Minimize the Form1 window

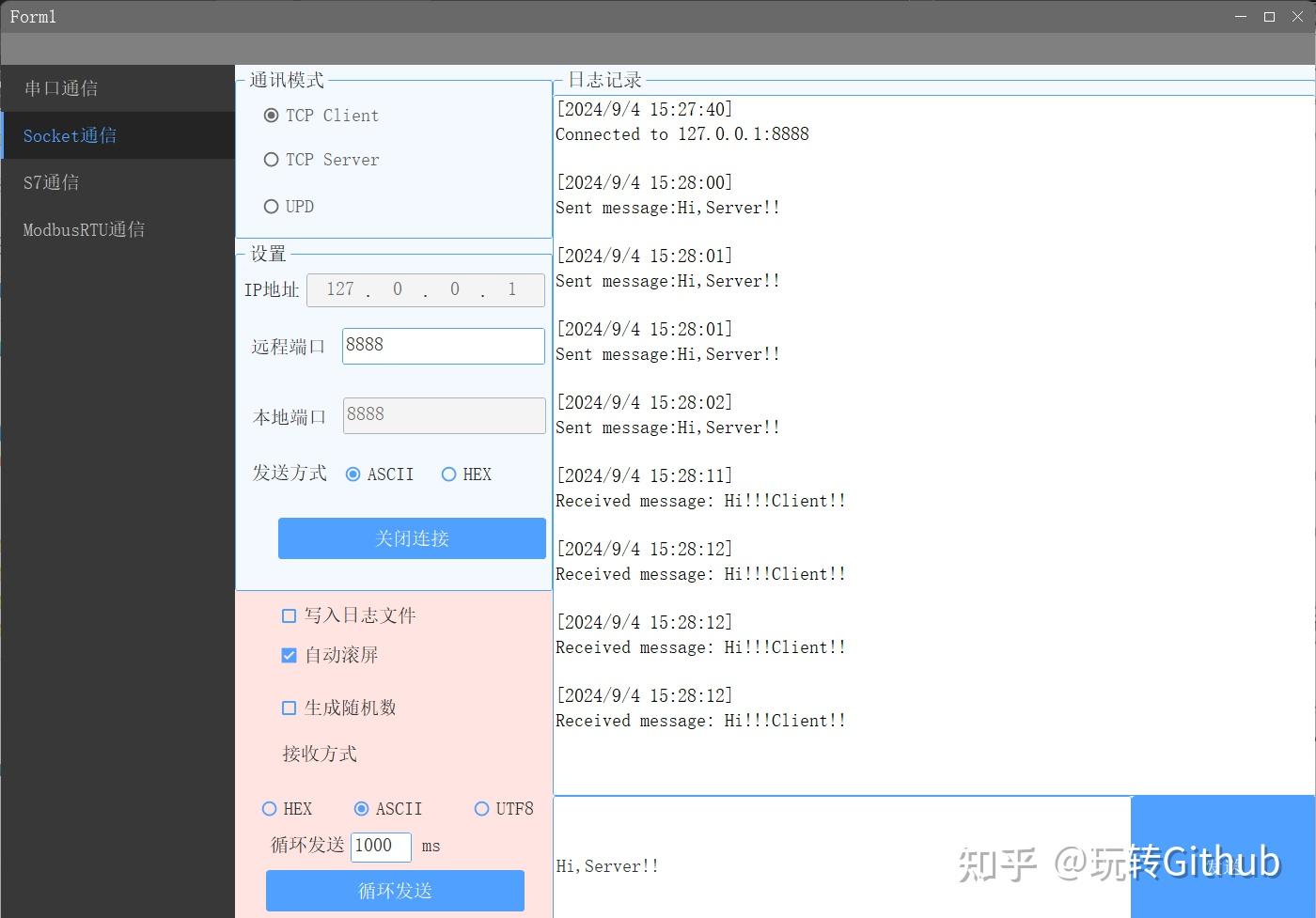pyautogui.click(x=1242, y=17)
